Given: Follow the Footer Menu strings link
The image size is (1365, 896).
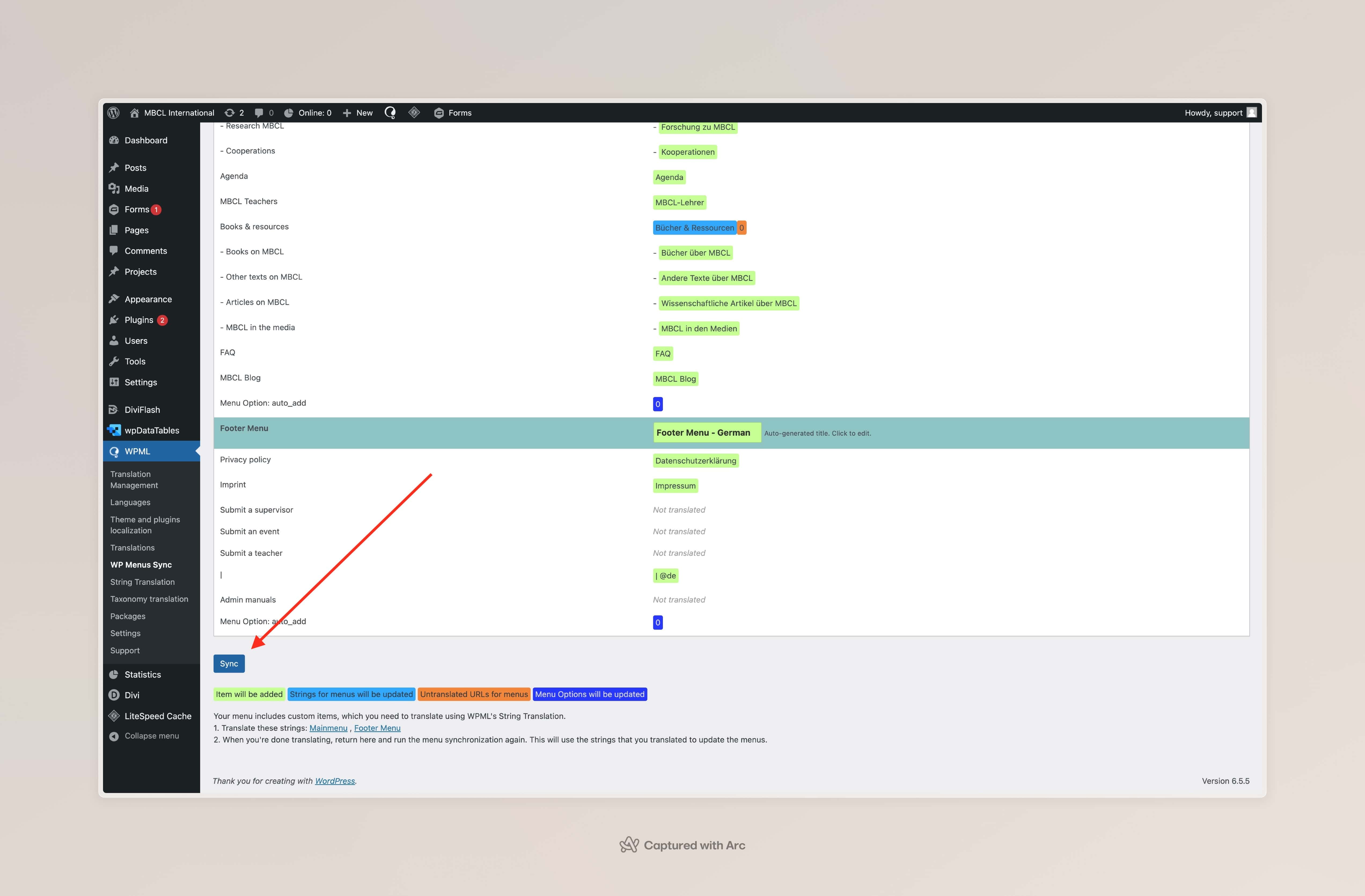Looking at the screenshot, I should click(x=377, y=728).
